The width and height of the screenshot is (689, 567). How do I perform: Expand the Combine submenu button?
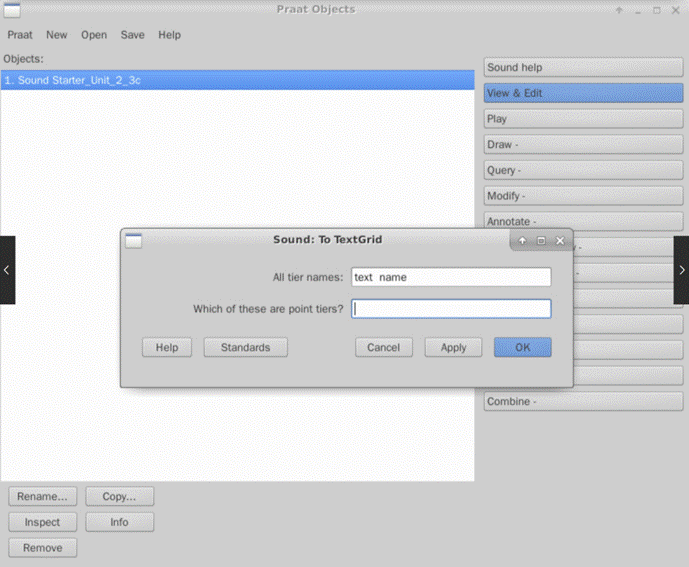584,401
